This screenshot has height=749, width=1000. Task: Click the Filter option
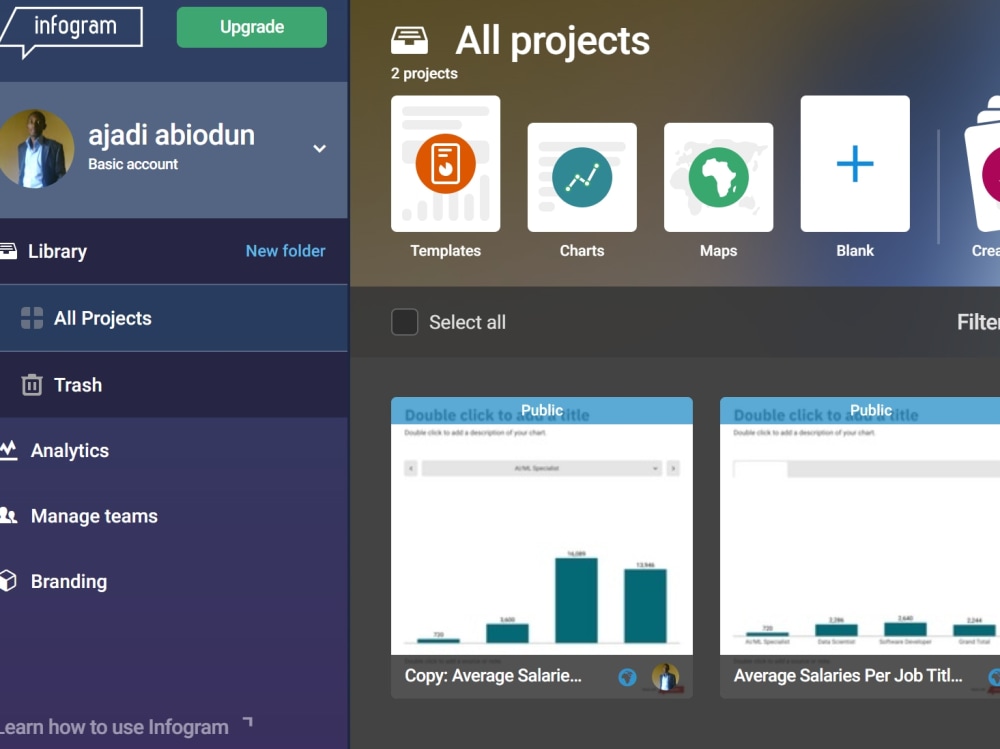(978, 322)
